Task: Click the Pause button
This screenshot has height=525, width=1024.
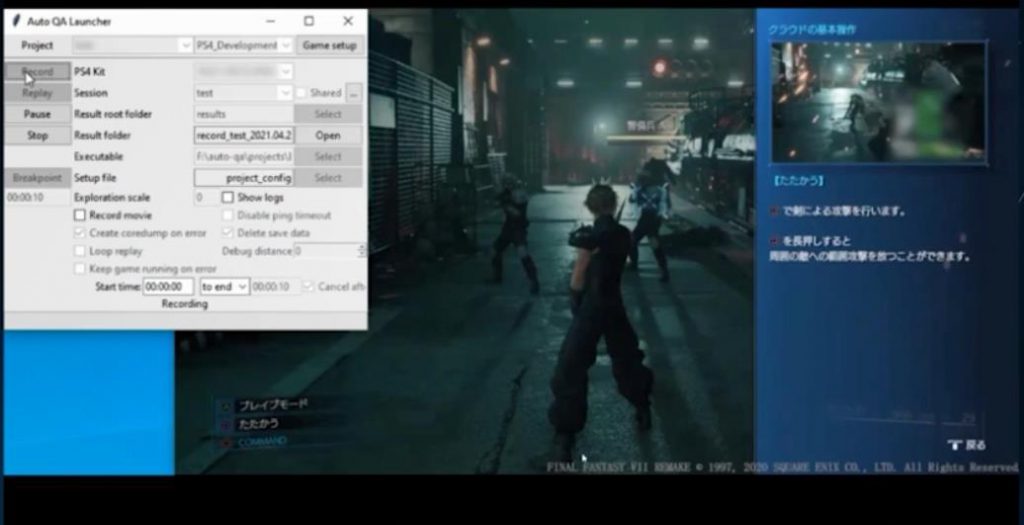Action: coord(37,114)
